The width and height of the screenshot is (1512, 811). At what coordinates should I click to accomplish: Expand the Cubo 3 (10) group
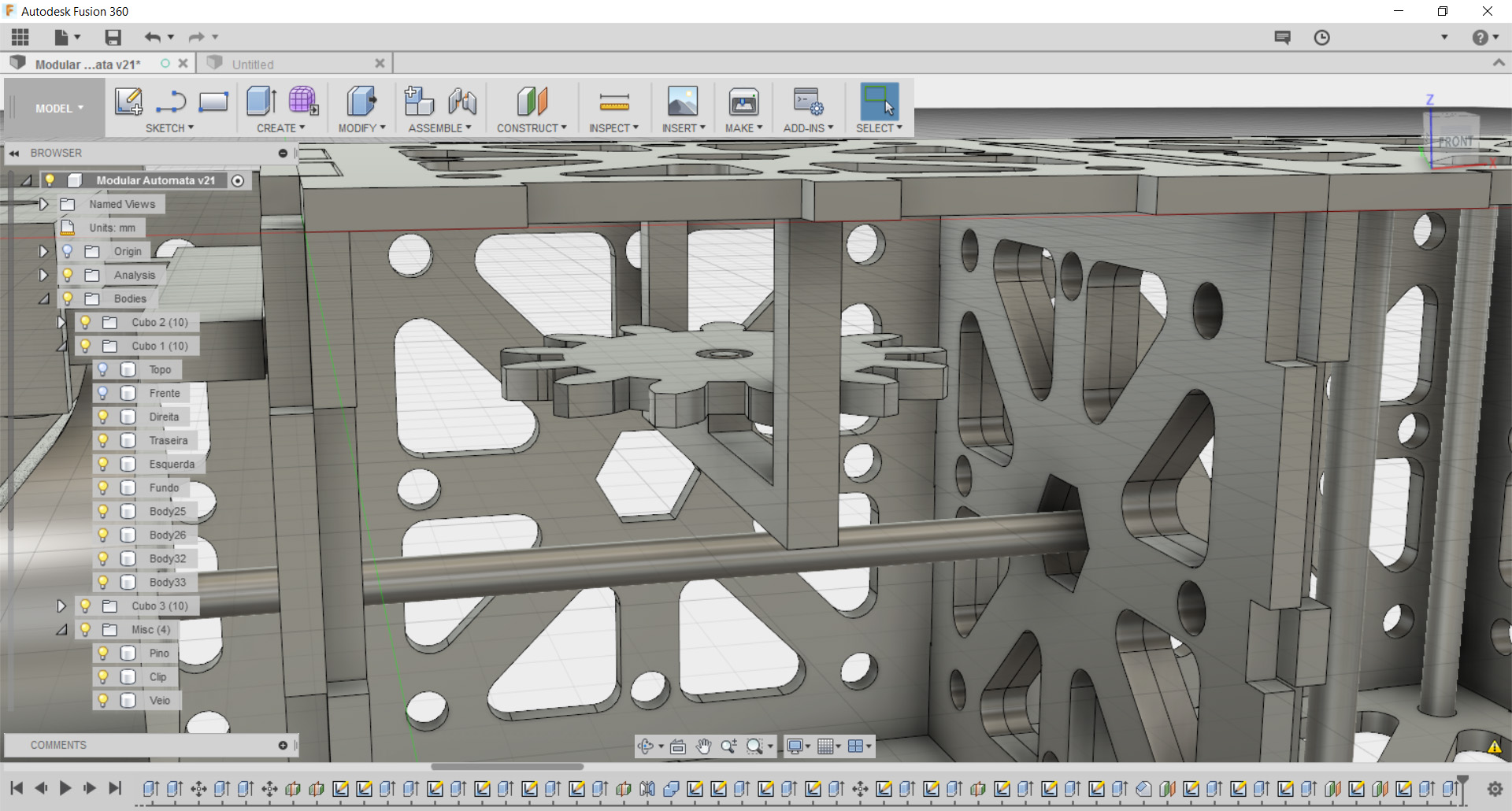(x=61, y=605)
